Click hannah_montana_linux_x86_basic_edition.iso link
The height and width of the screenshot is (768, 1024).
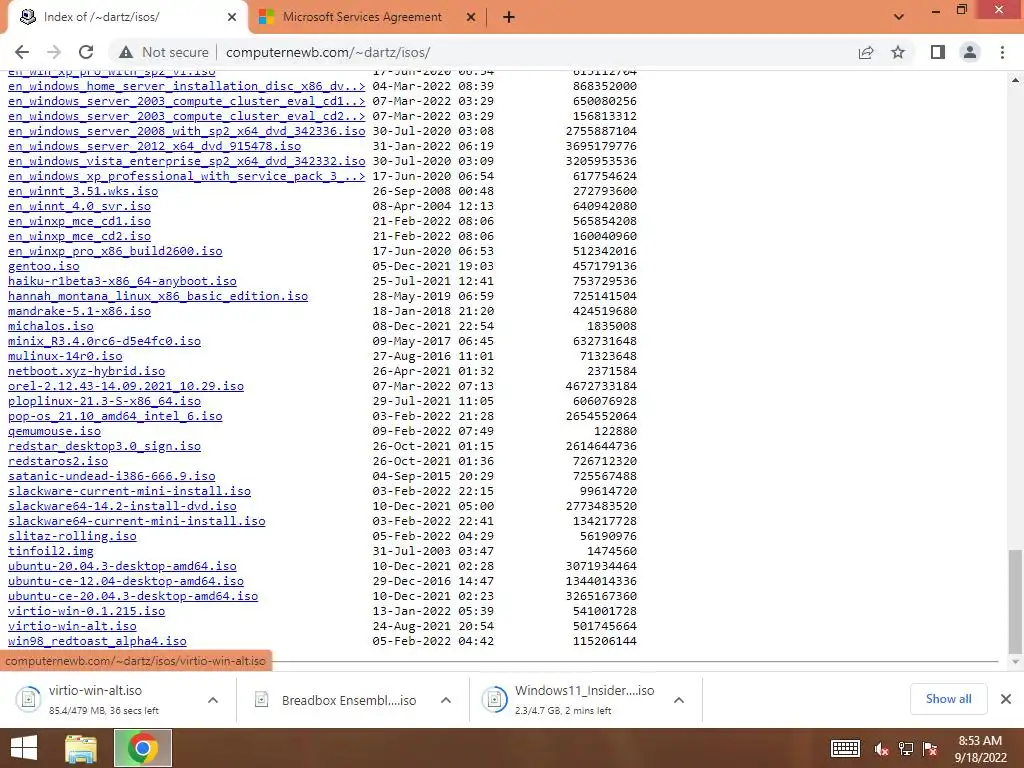[158, 296]
